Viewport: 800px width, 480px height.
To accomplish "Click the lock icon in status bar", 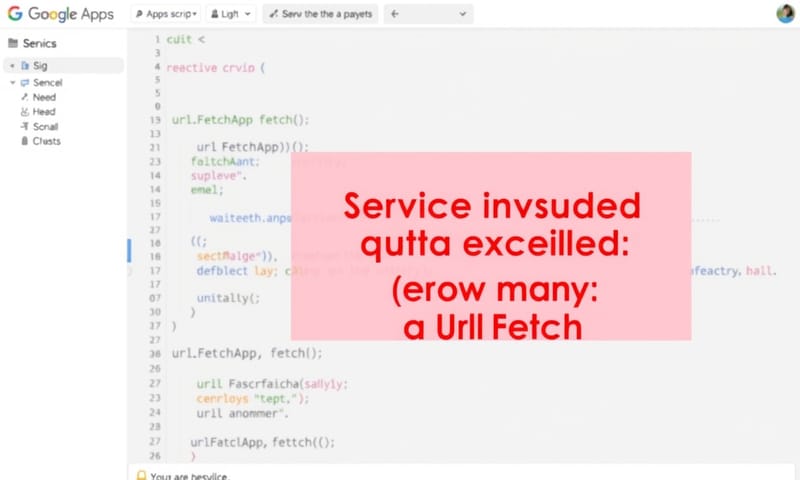I will tap(141, 475).
